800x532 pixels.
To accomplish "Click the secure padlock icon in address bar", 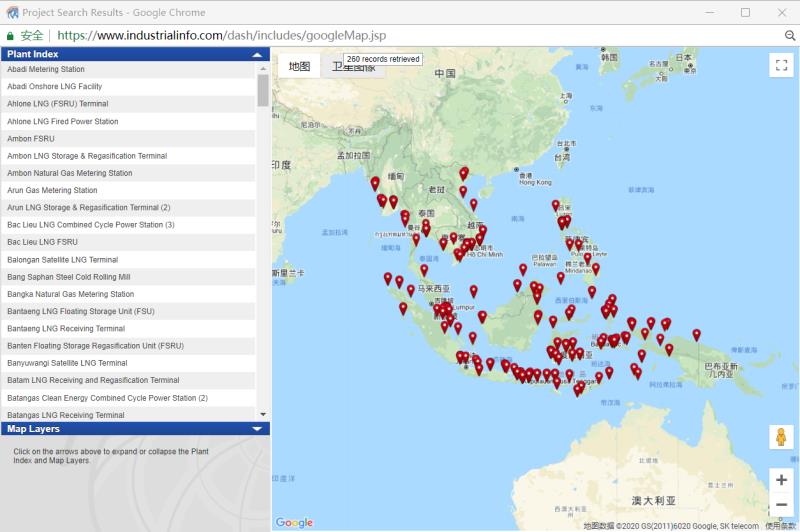I will [x=11, y=35].
